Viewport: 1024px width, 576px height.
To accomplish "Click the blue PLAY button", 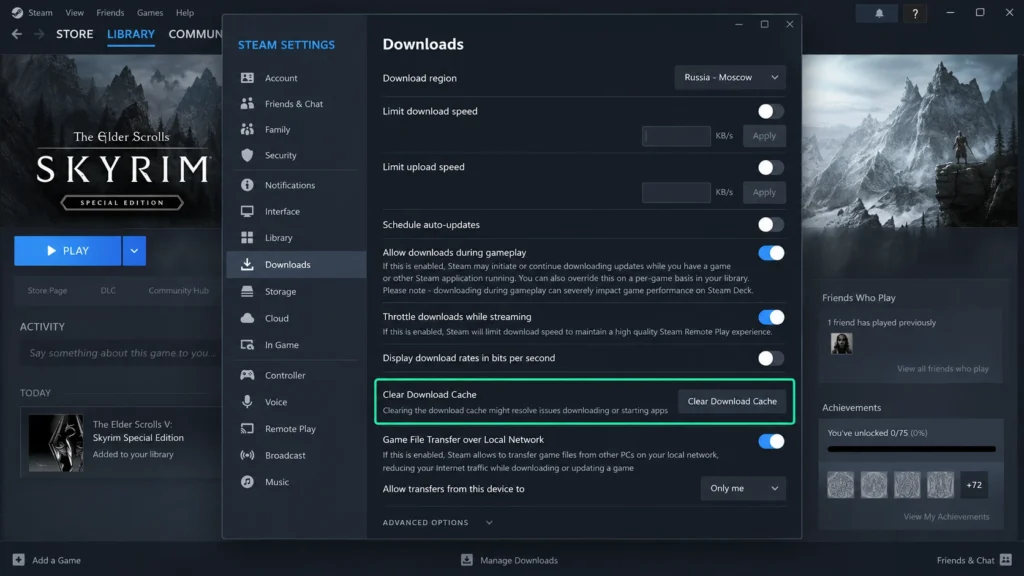I will point(68,251).
